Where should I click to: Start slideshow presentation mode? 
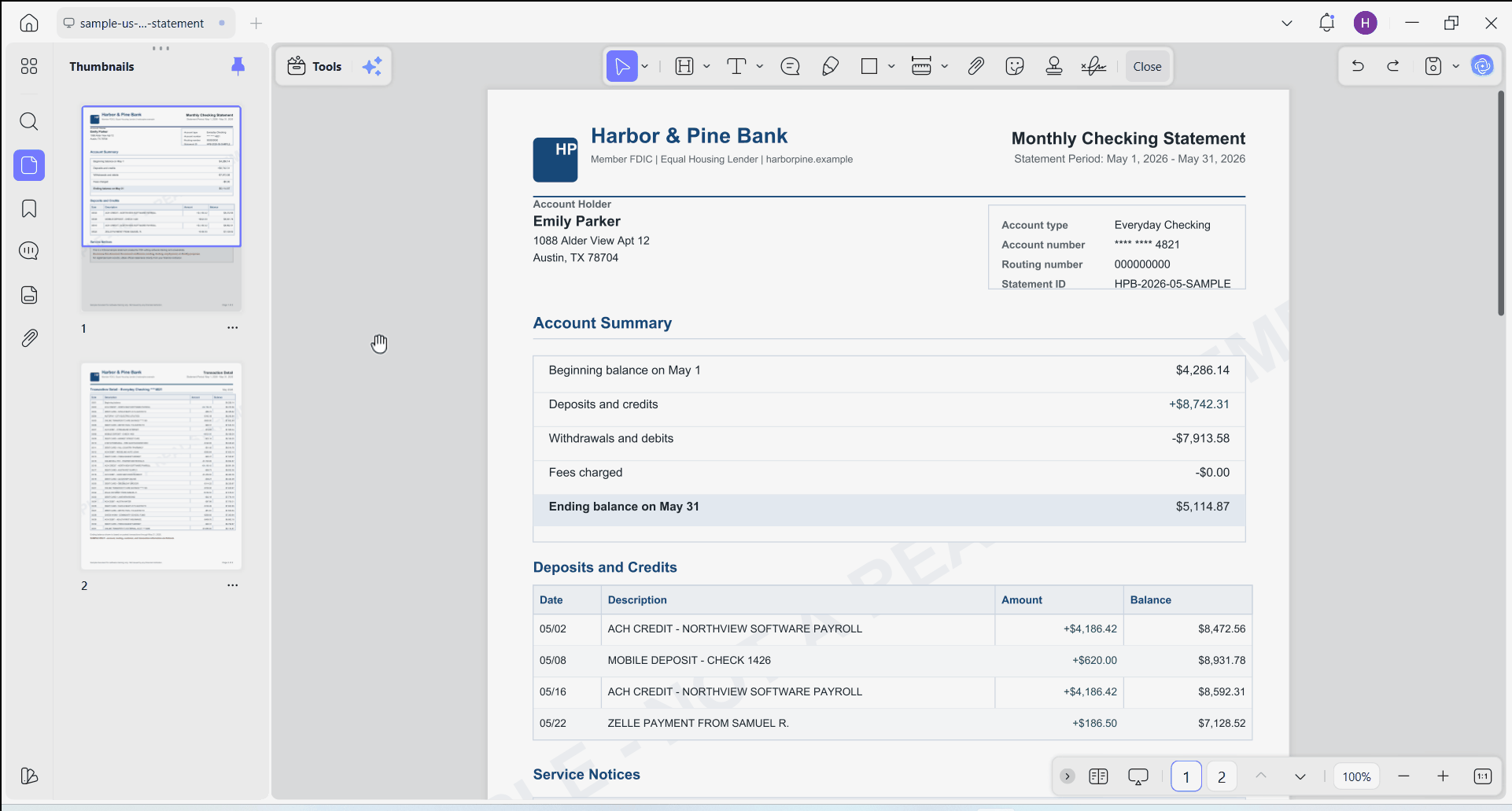(x=1138, y=776)
